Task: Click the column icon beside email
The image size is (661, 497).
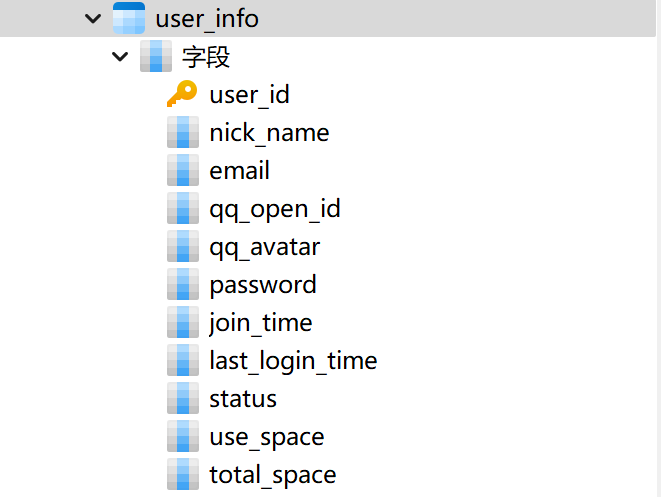Action: pos(183,170)
